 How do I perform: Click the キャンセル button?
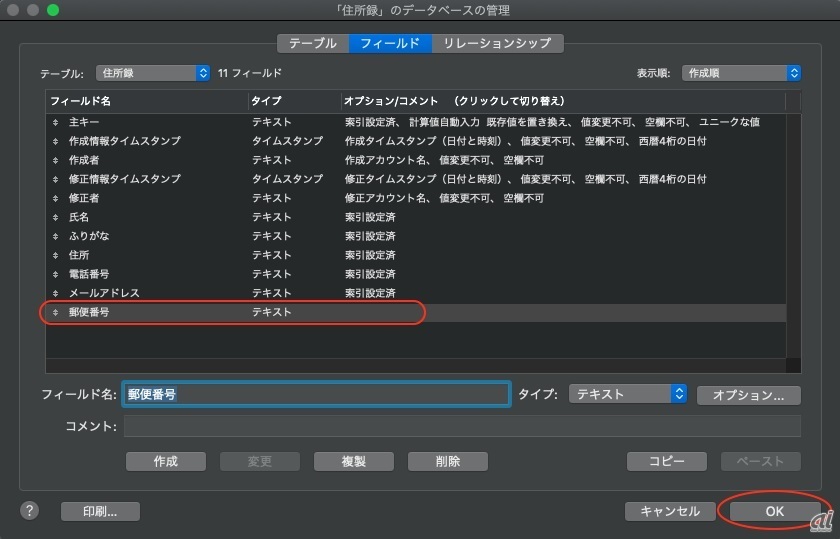click(x=670, y=512)
